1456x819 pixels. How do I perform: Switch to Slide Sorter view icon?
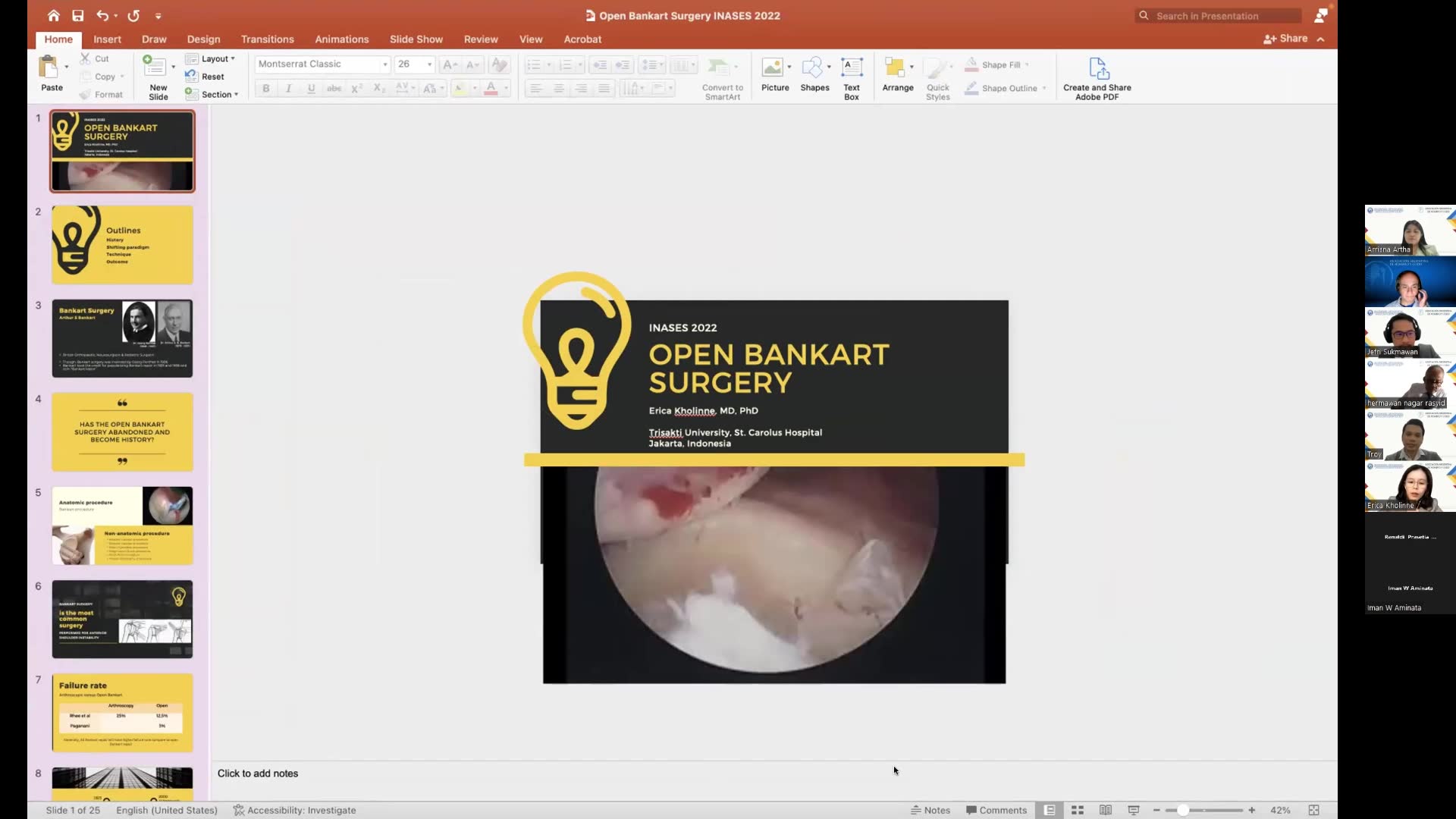pyautogui.click(x=1078, y=810)
